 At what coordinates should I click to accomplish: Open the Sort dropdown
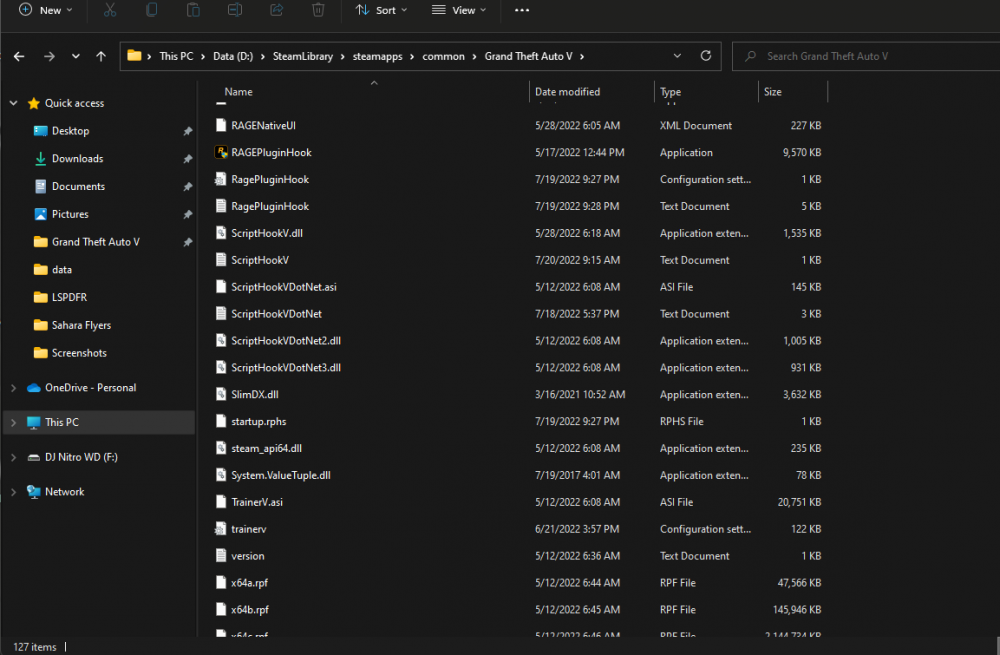[x=381, y=10]
